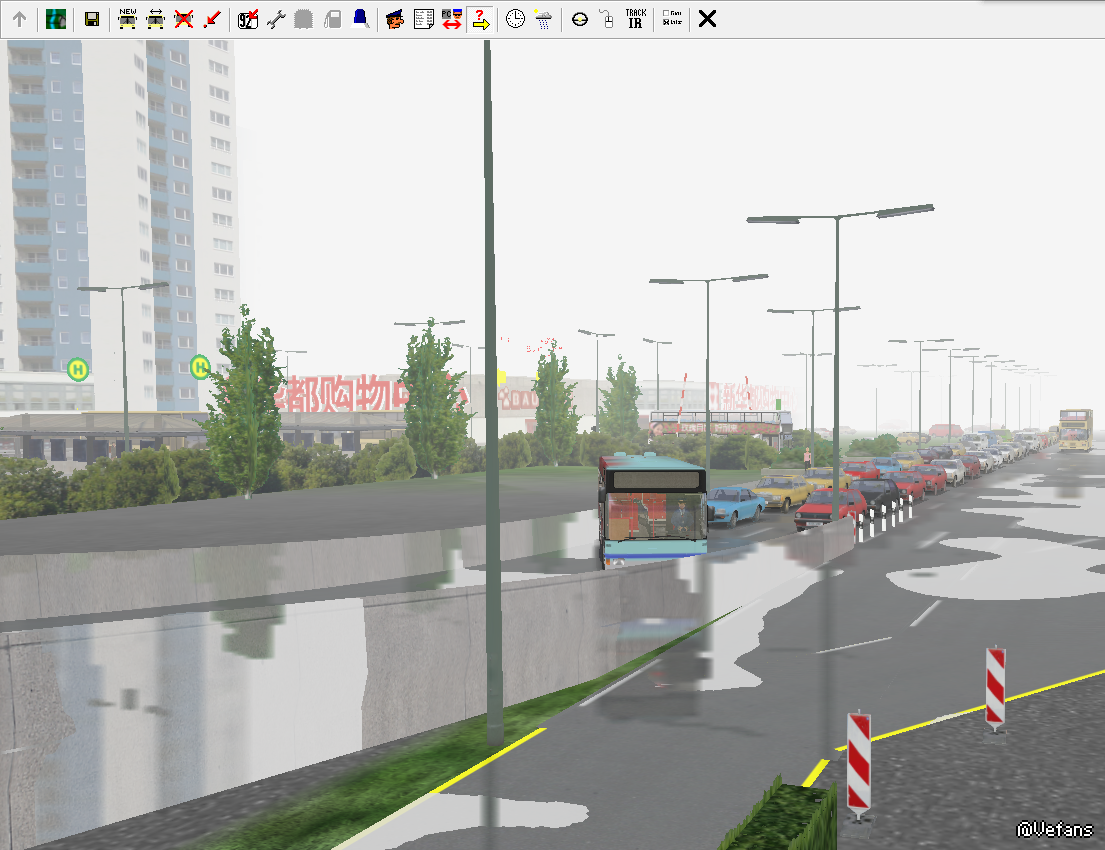Click the red arrow placement icon
Viewport: 1105px width, 850px height.
point(212,19)
